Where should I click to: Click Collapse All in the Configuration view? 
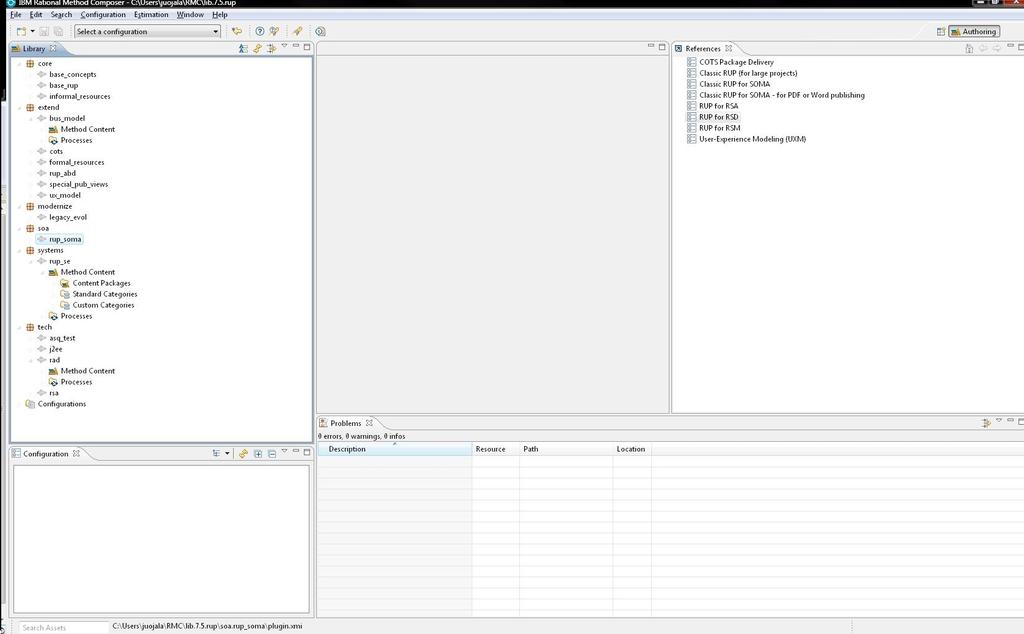coord(272,453)
